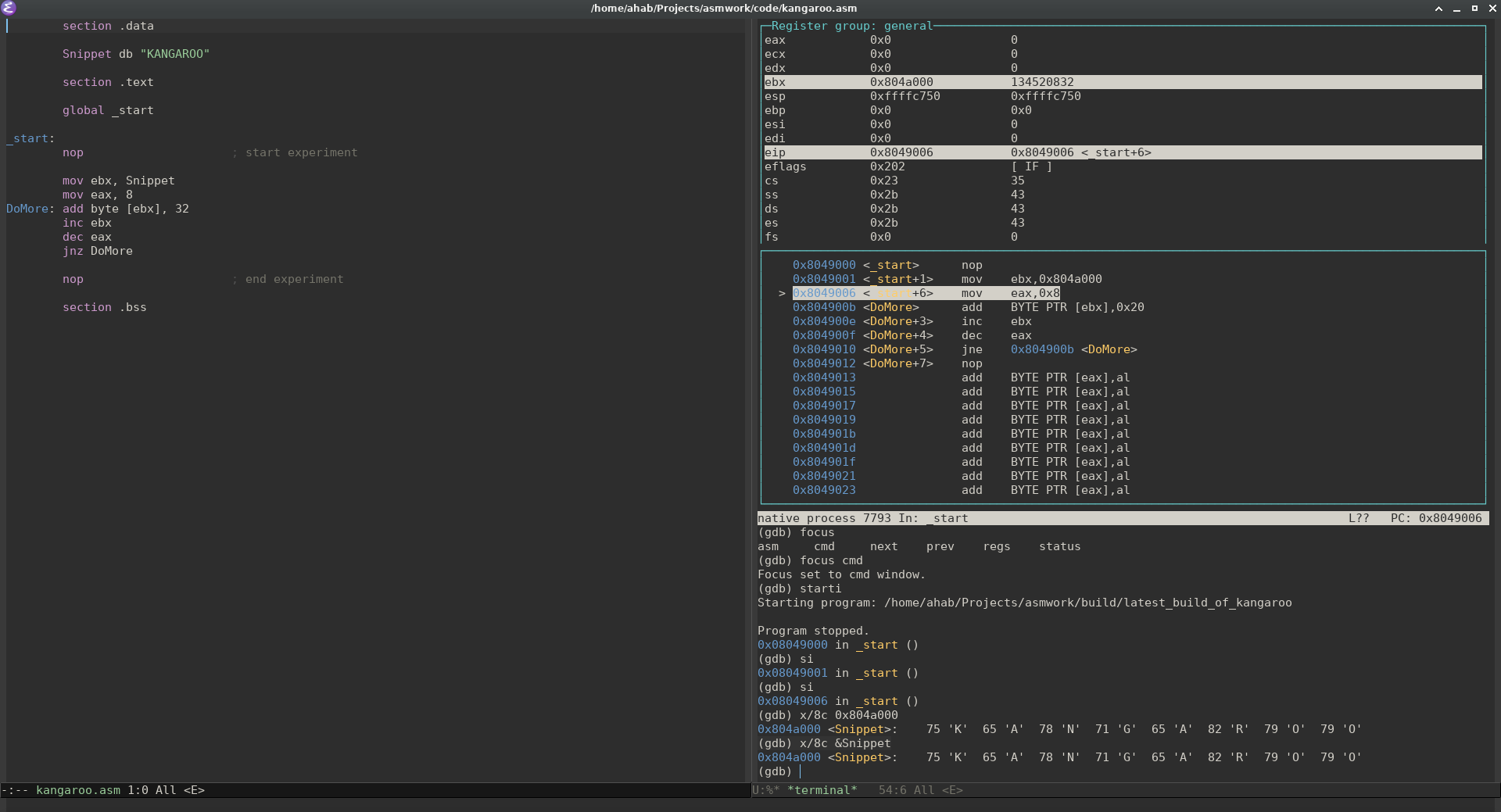Click the jne target '0x804900b <DoMore>'
This screenshot has width=1501, height=812.
1074,349
